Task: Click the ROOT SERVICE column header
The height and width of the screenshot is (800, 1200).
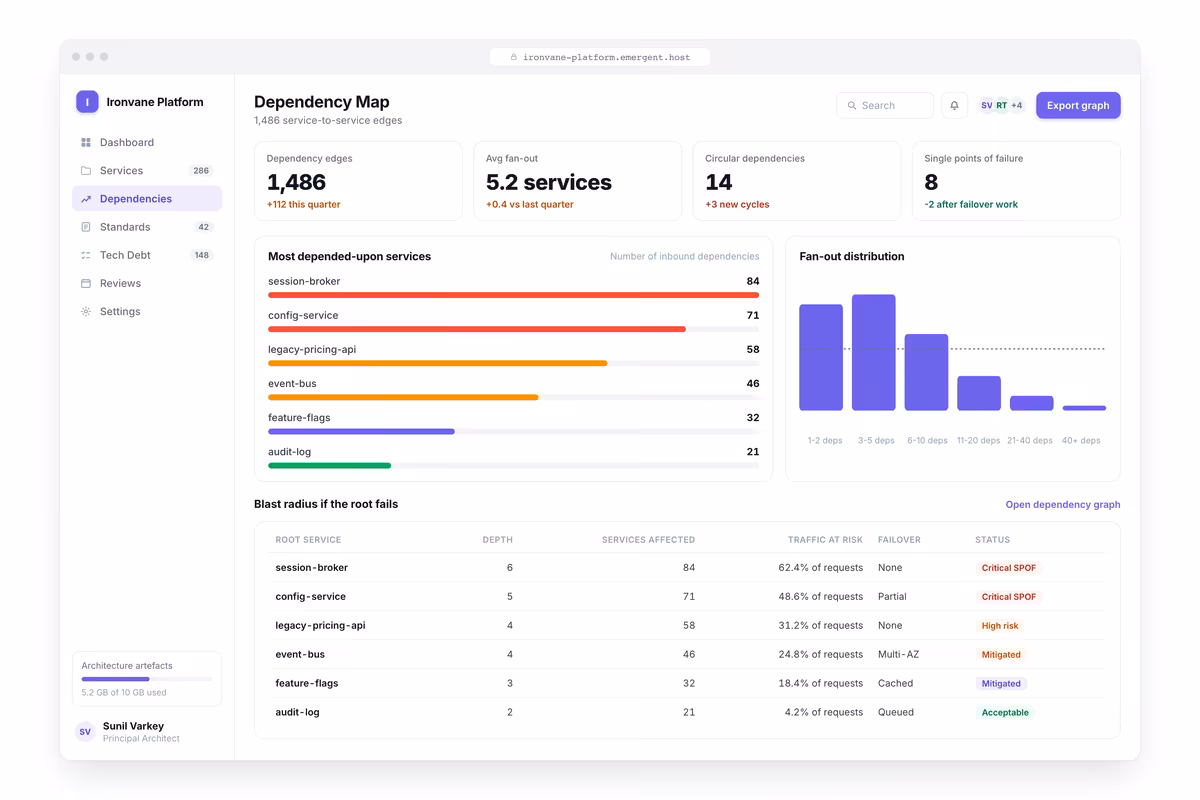Action: (308, 540)
